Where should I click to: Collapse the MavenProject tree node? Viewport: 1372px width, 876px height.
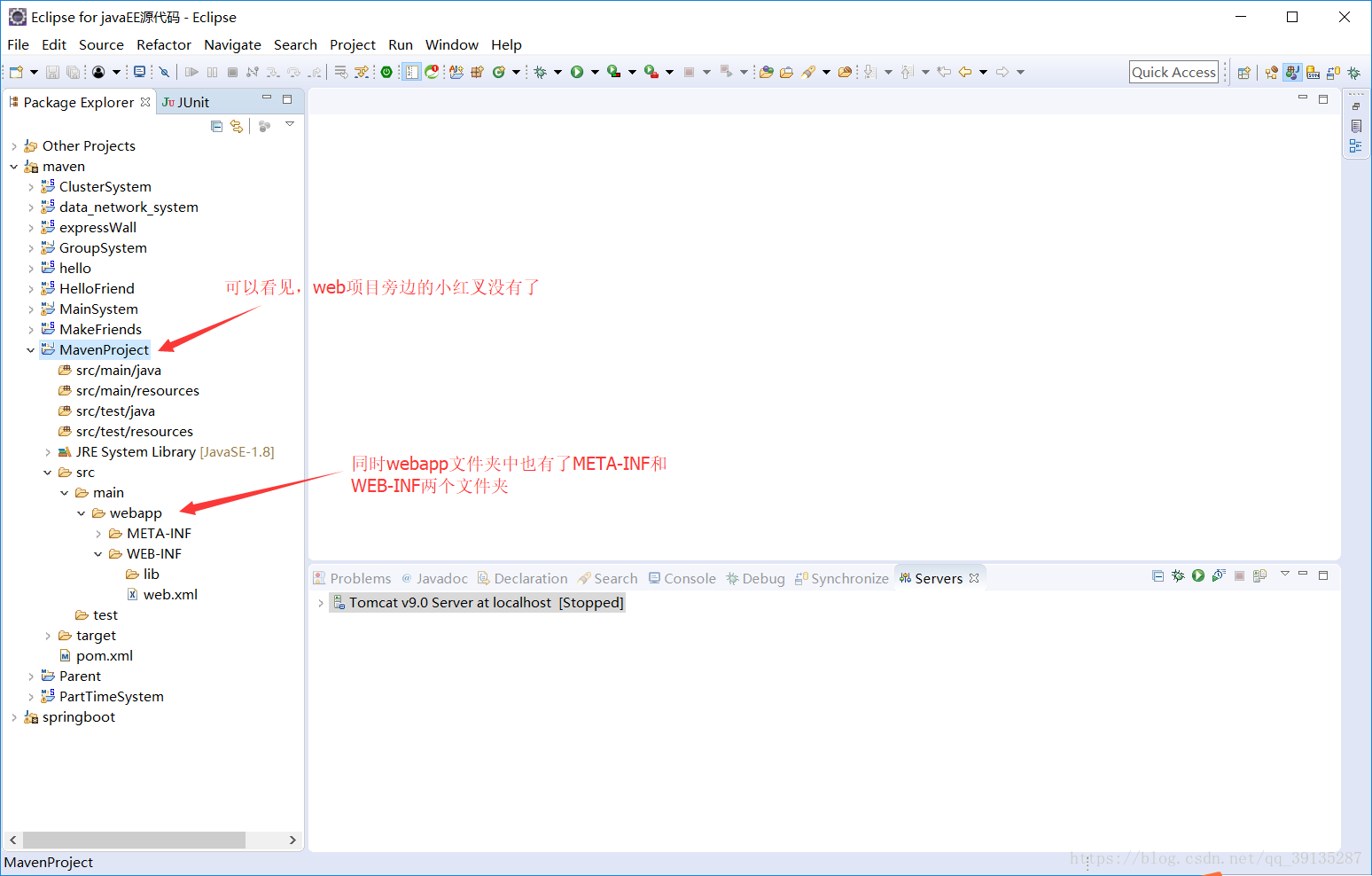coord(31,350)
